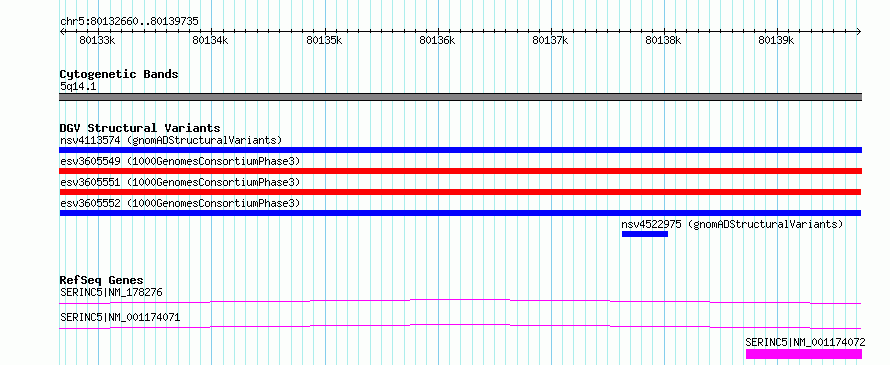
Task: Click the SERINC5|NM_001174071 gene label
Action: point(120,317)
